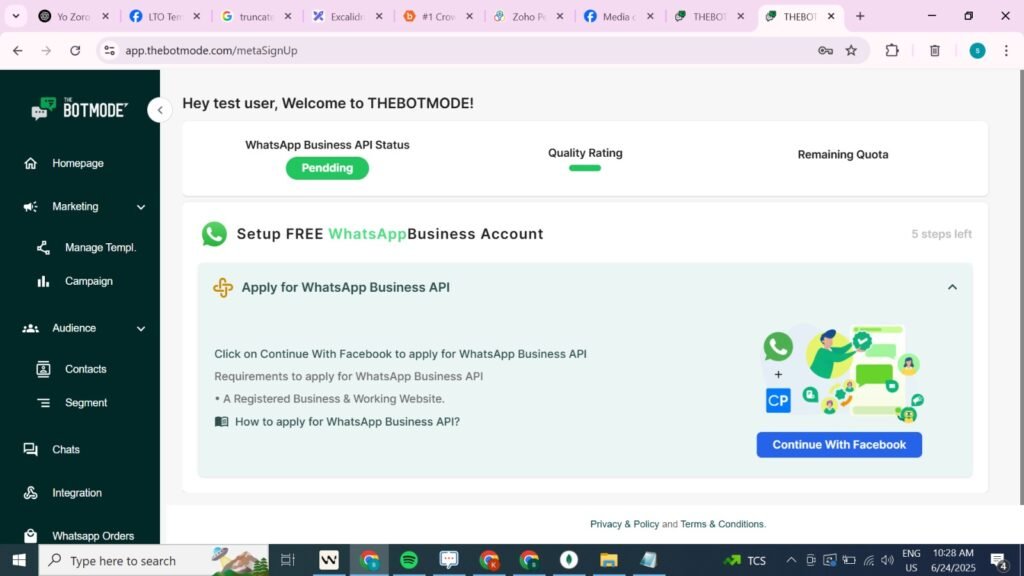Click the Audience people icon
Viewport: 1024px width, 576px height.
click(31, 328)
